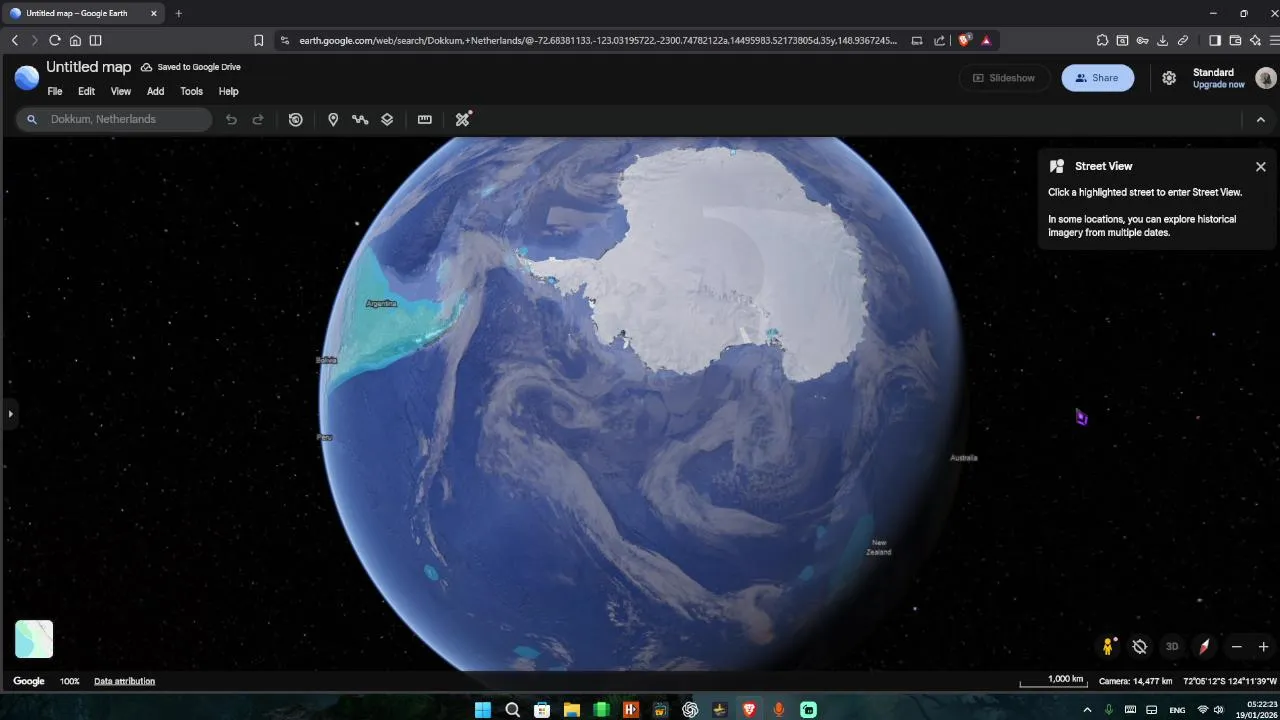Select the Draw path or polygon tool
Viewport: 1280px width, 720px height.
pos(360,119)
